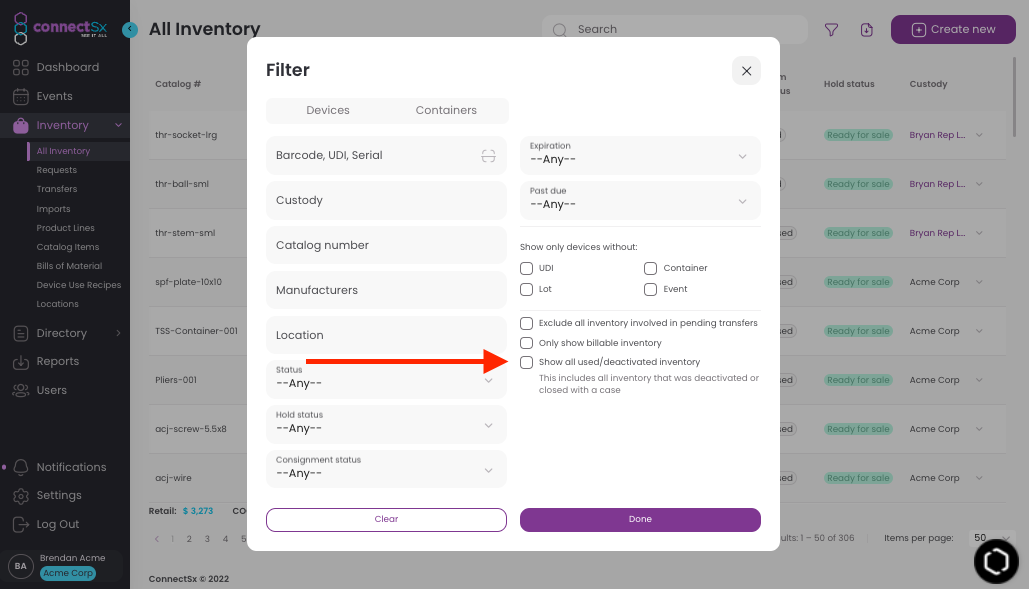Click the export/download icon near Create new
Screen dimensions: 1029x589
[x=866, y=29]
